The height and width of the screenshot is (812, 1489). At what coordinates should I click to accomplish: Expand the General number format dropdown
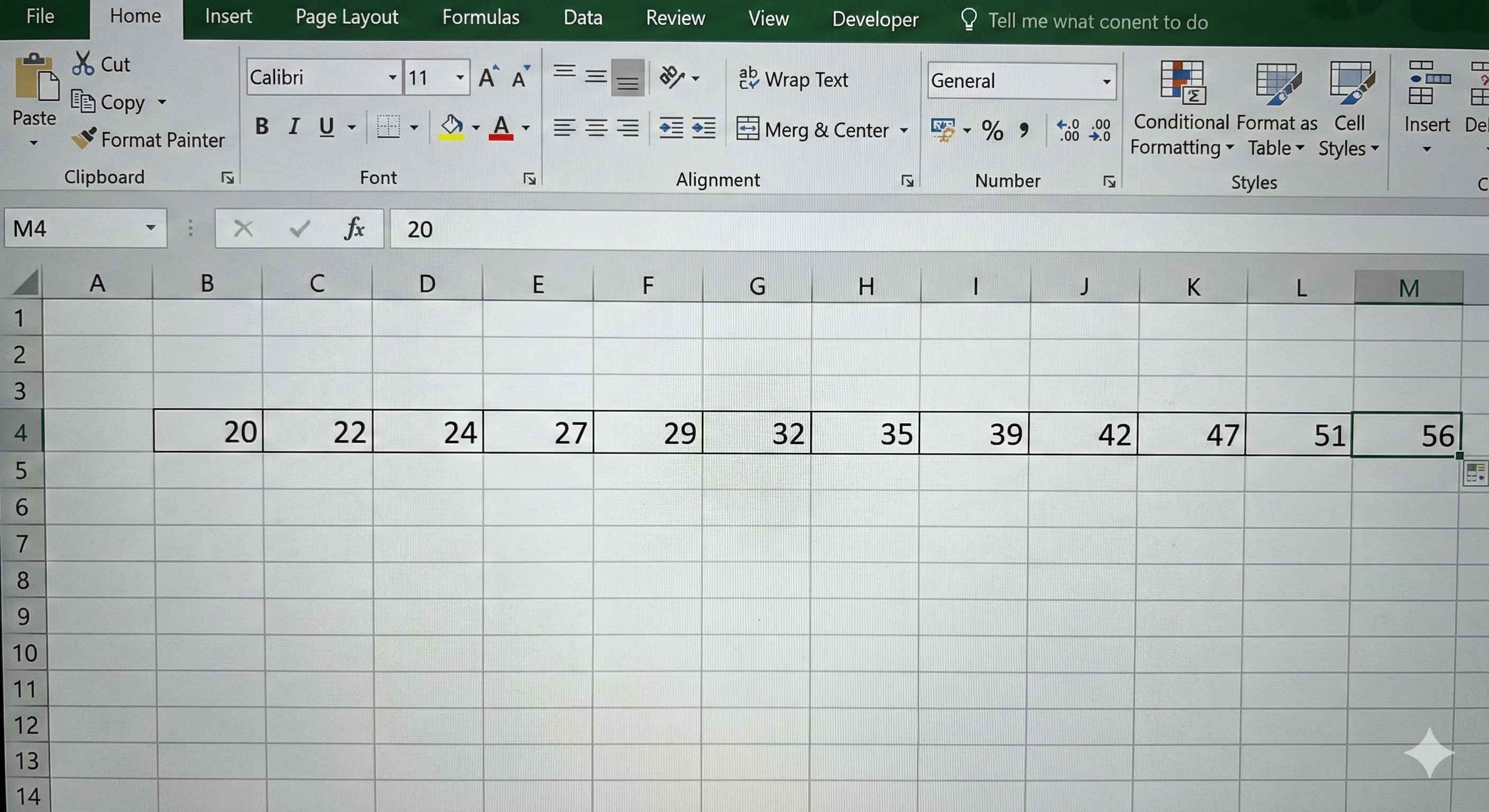point(1106,81)
